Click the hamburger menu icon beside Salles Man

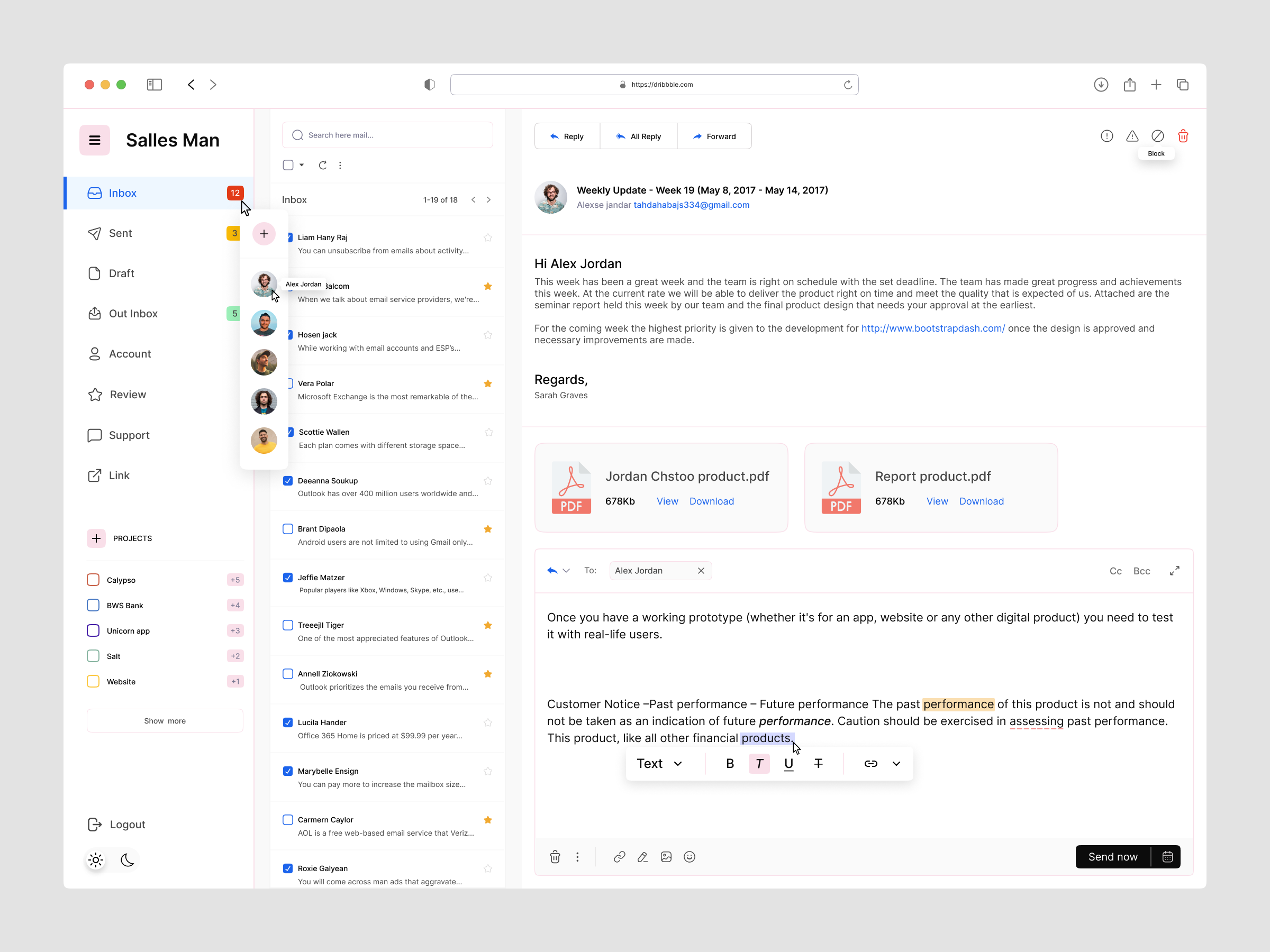[x=95, y=140]
